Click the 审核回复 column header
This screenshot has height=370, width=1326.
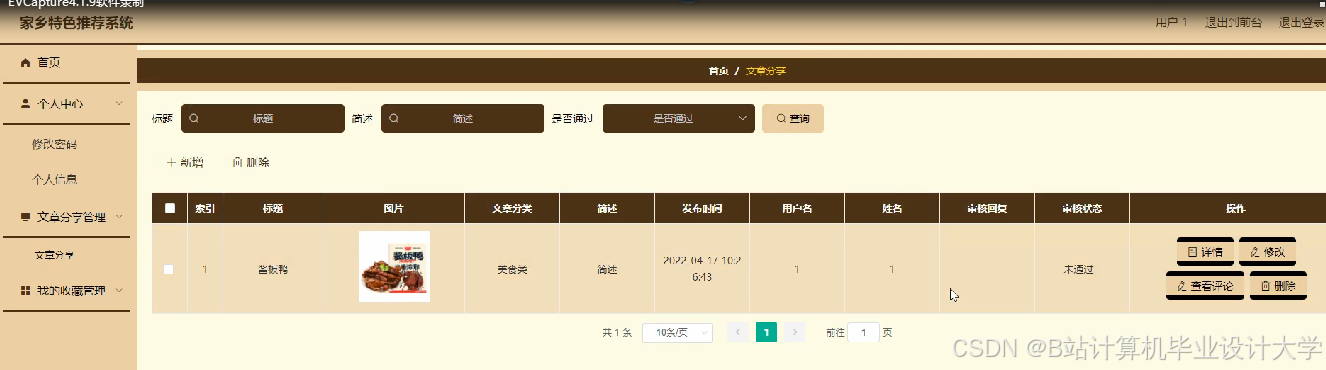coord(987,209)
